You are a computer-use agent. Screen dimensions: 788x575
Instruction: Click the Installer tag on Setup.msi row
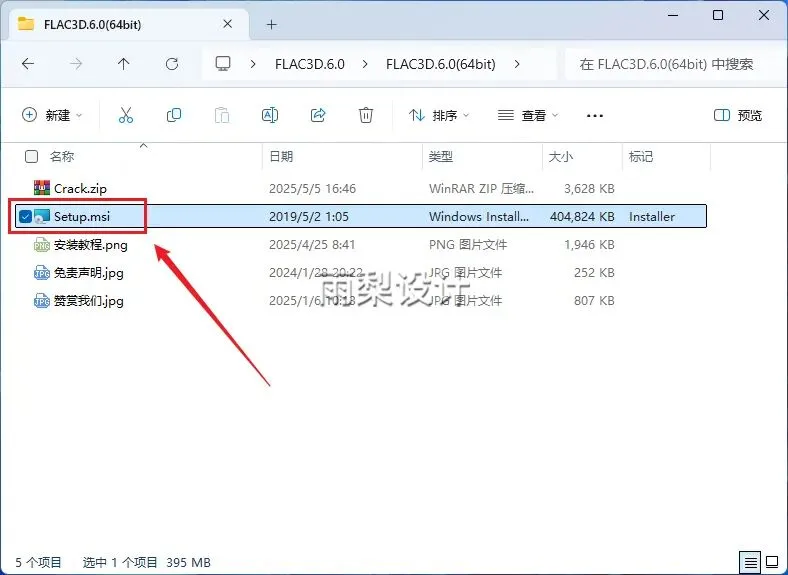click(652, 217)
